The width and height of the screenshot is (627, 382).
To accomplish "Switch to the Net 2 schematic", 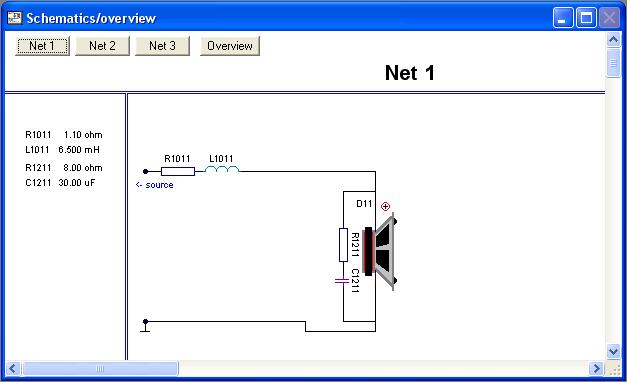I will click(x=102, y=46).
